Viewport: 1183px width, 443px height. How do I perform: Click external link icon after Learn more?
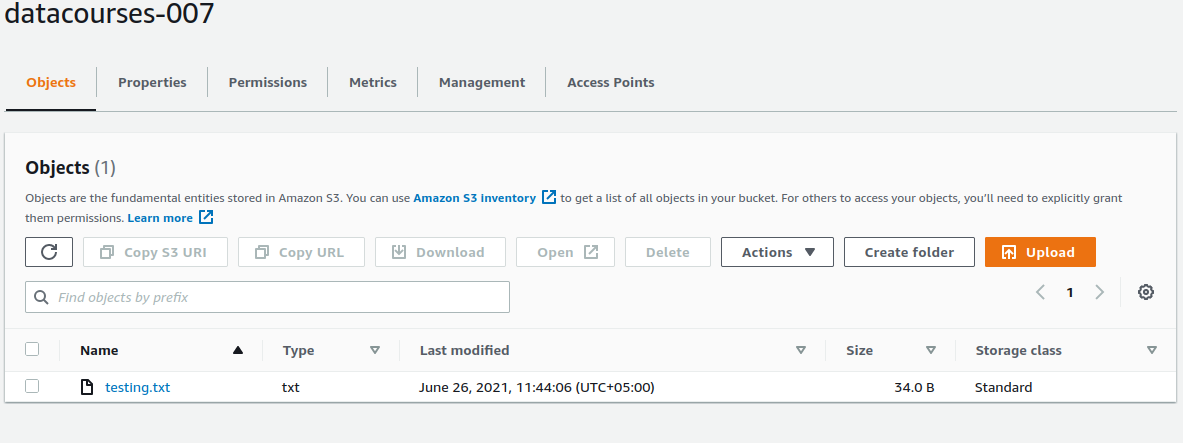point(206,217)
